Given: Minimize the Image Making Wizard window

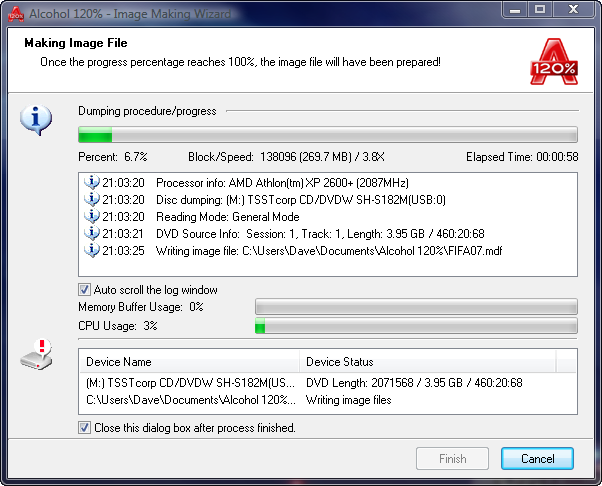Looking at the screenshot, I should [x=515, y=10].
